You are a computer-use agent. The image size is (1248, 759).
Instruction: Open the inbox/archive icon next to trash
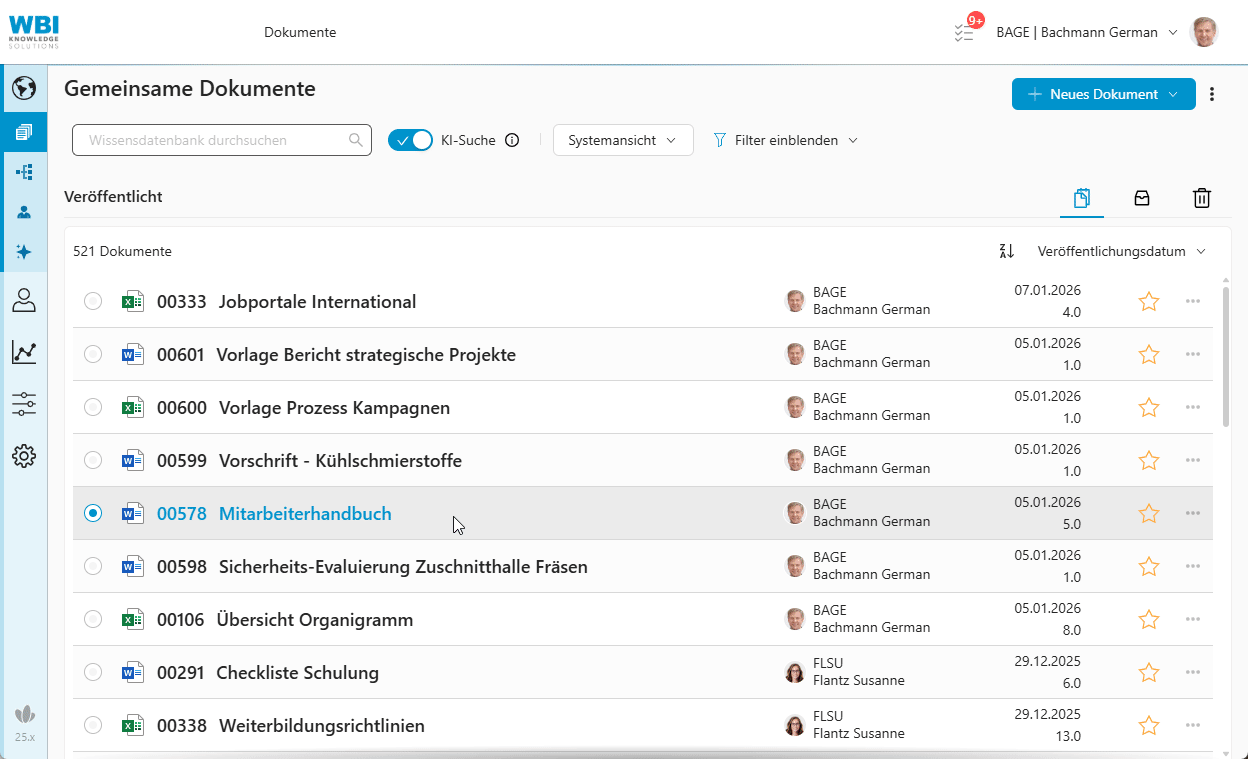click(1141, 197)
